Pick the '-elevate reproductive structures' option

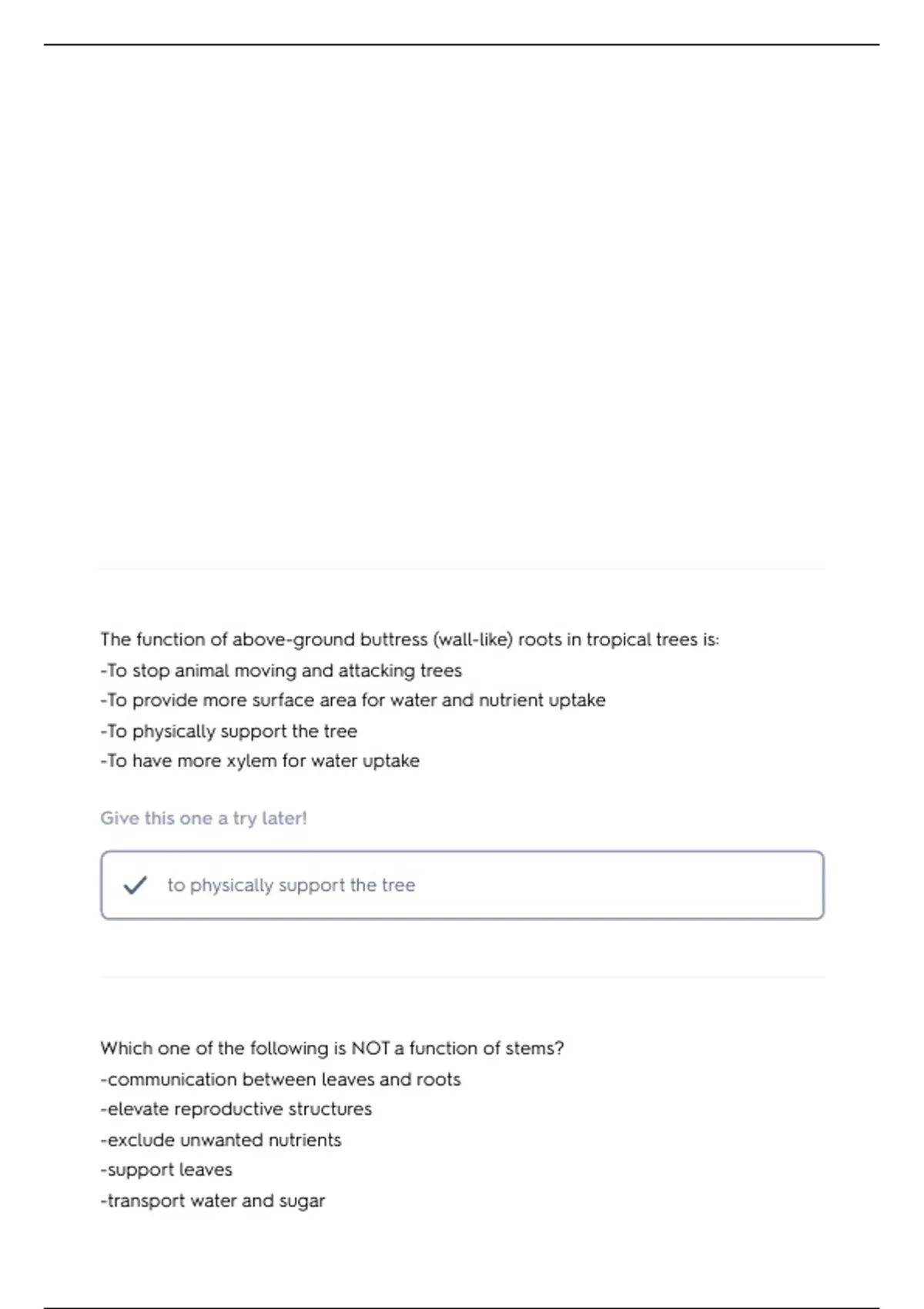pyautogui.click(x=236, y=1110)
